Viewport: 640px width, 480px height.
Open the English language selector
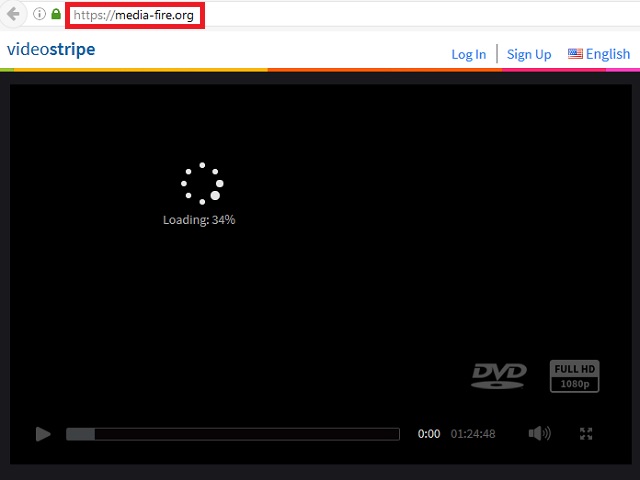pos(599,54)
